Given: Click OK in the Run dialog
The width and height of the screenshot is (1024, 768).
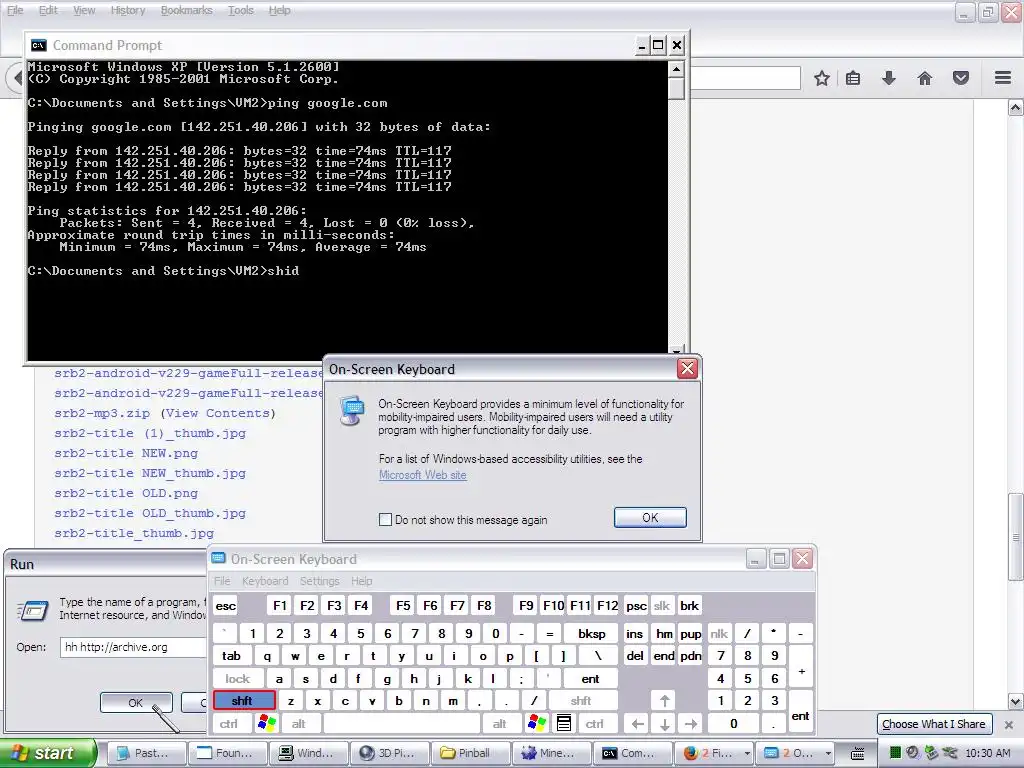Looking at the screenshot, I should [x=136, y=703].
